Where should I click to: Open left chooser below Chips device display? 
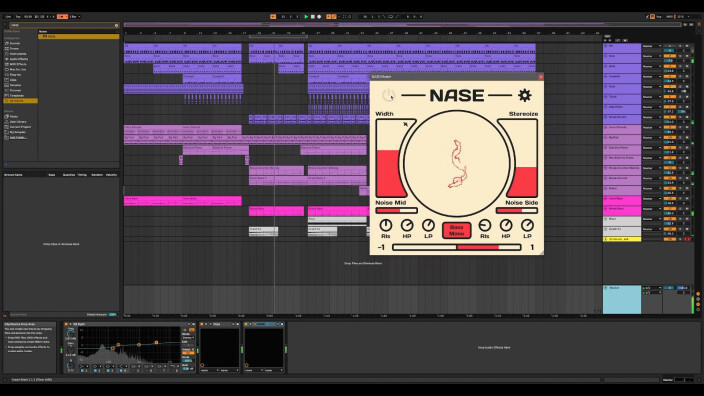click(209, 370)
